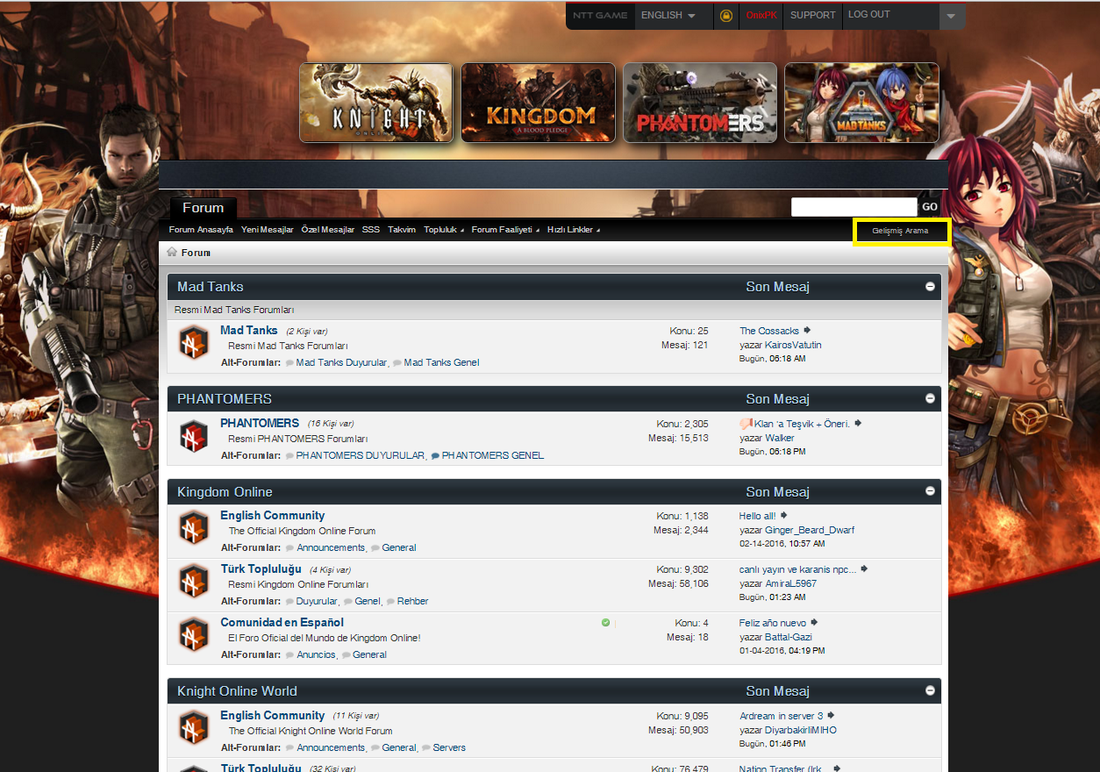Viewport: 1100px width, 772px height.
Task: Go to last post arrow for Feliz año nuevo
Action: [x=814, y=622]
